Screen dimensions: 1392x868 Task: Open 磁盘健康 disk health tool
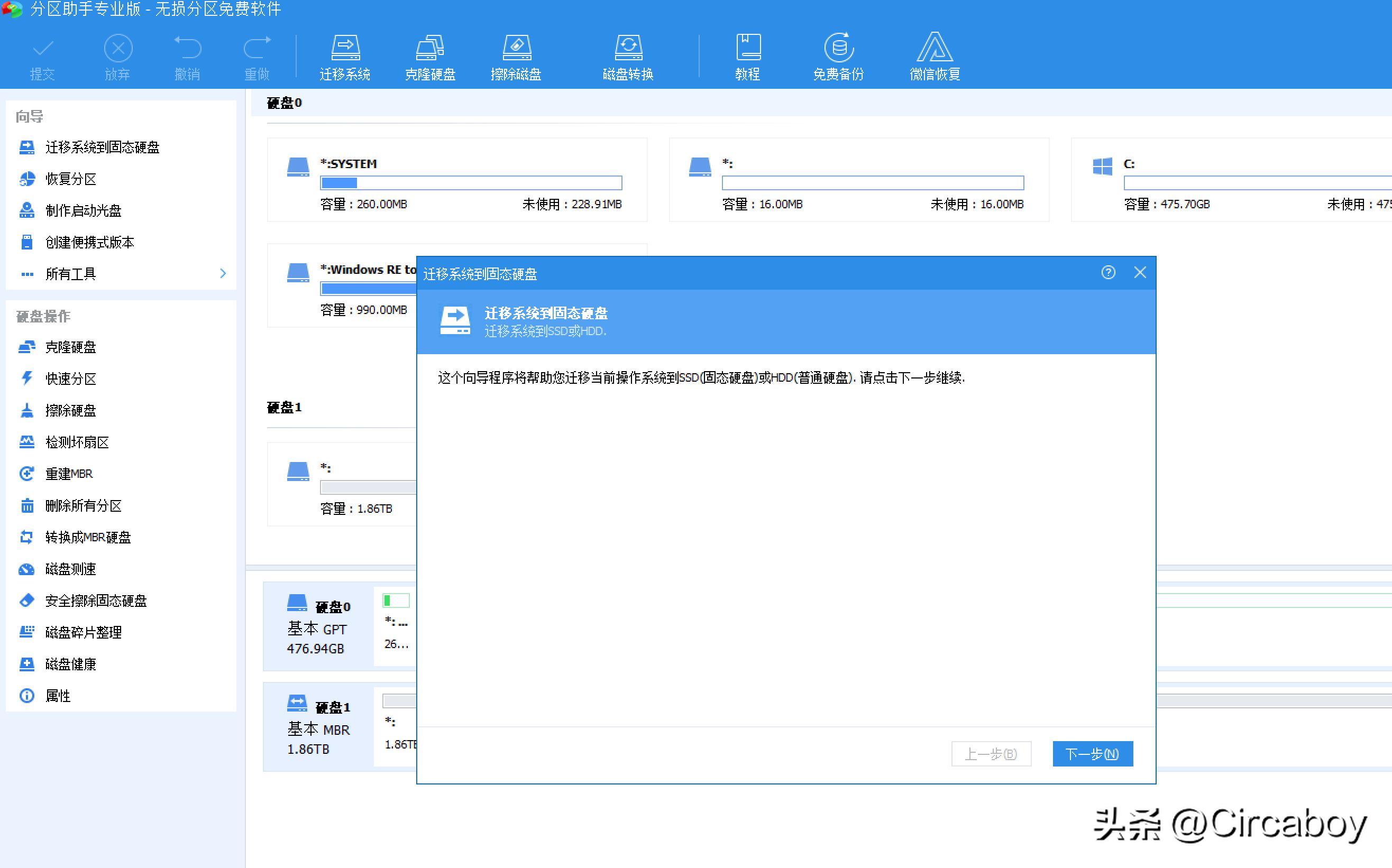pyautogui.click(x=71, y=664)
